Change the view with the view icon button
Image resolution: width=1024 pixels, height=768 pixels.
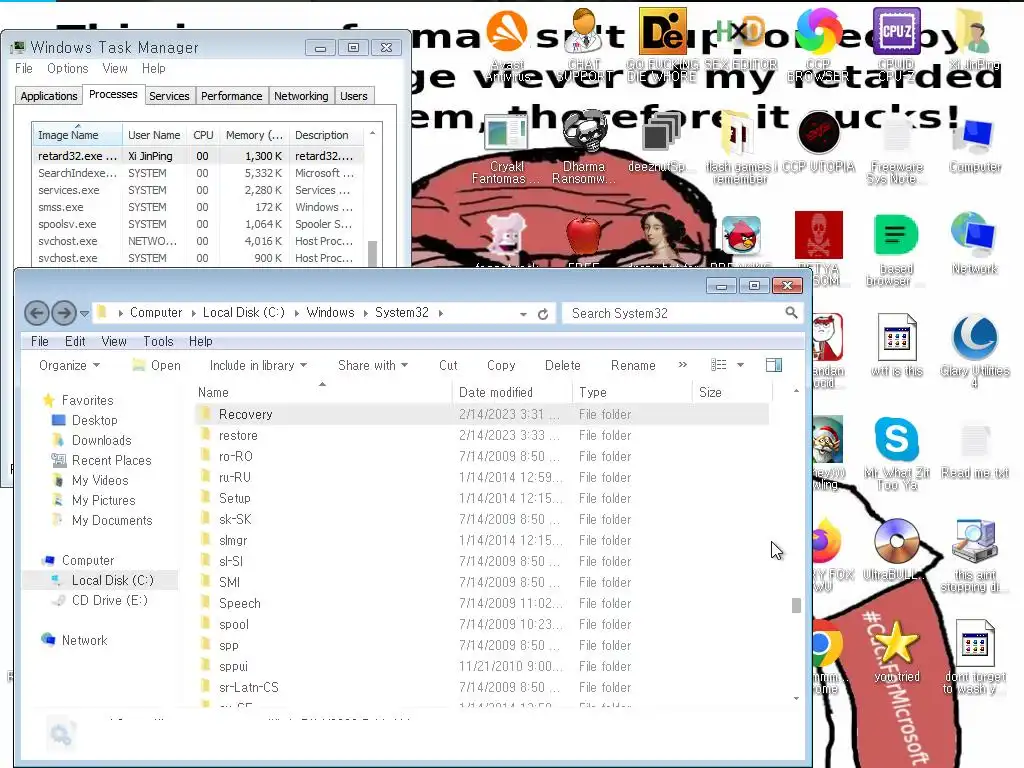719,365
